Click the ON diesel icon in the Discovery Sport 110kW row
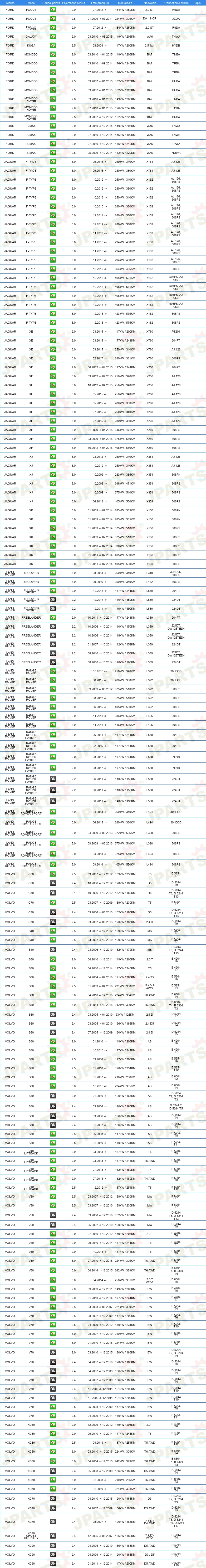Viewport: 206px width, 1568px height. pos(53,599)
